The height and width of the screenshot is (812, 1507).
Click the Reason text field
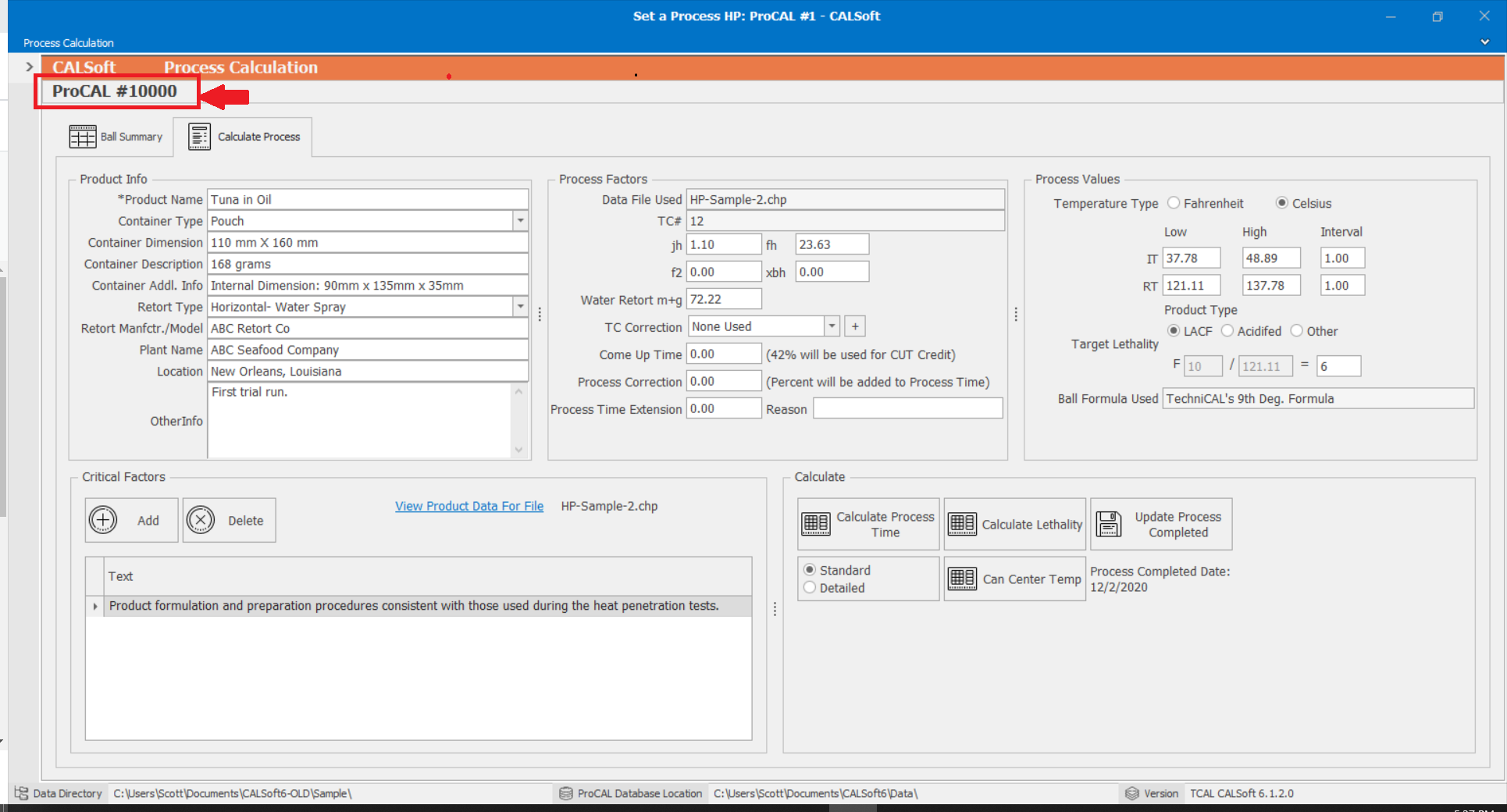click(x=908, y=408)
